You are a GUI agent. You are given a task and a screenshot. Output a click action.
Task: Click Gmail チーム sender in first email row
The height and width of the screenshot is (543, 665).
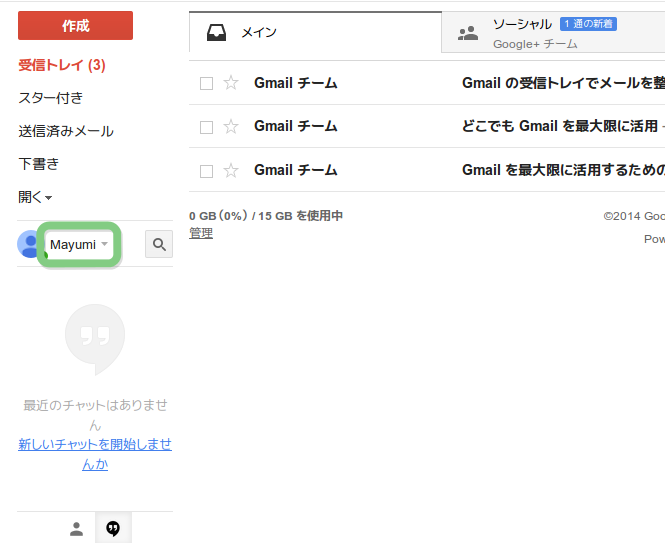coord(296,83)
